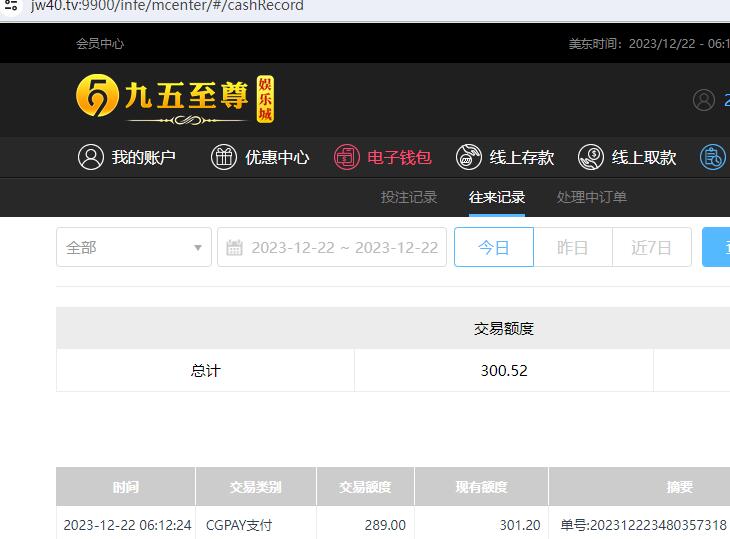Click the blue search button after 近7日

tap(716, 247)
